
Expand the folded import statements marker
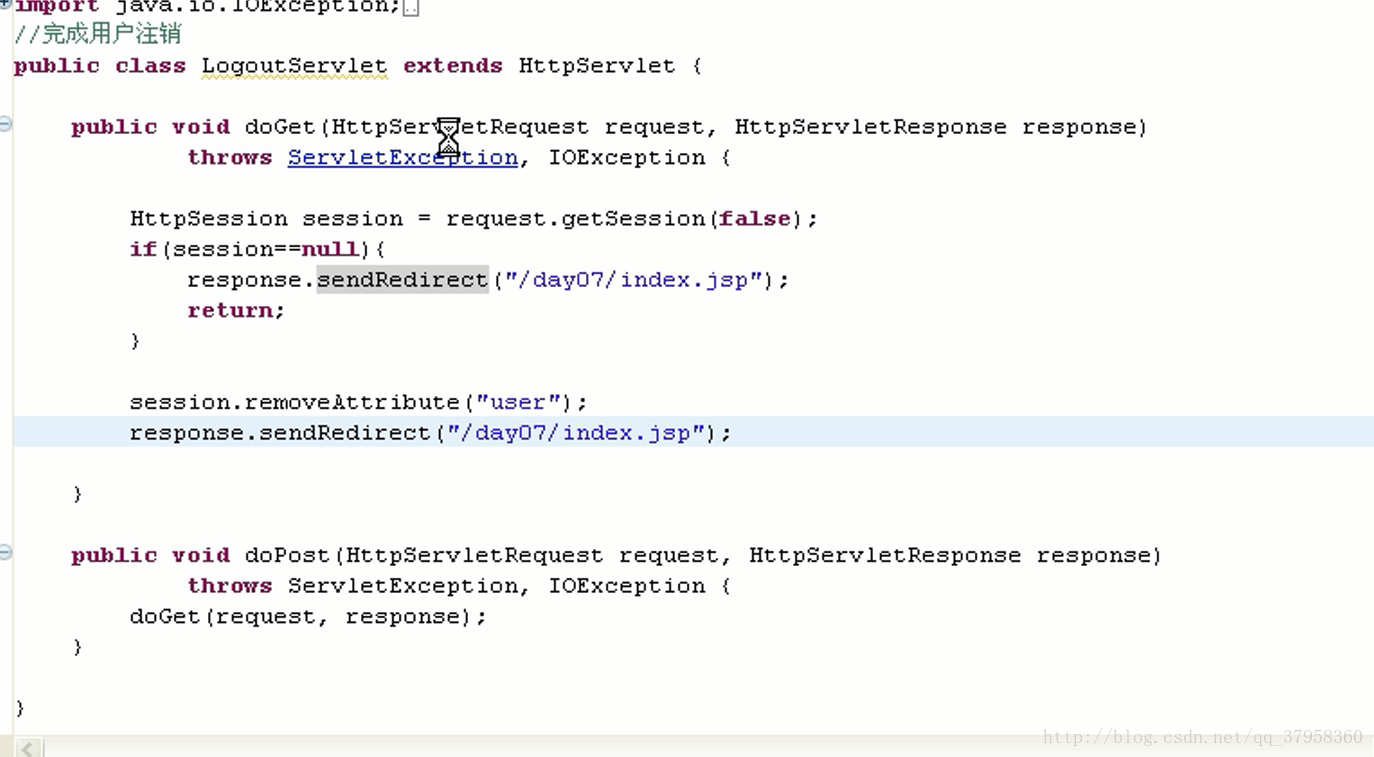point(5,4)
